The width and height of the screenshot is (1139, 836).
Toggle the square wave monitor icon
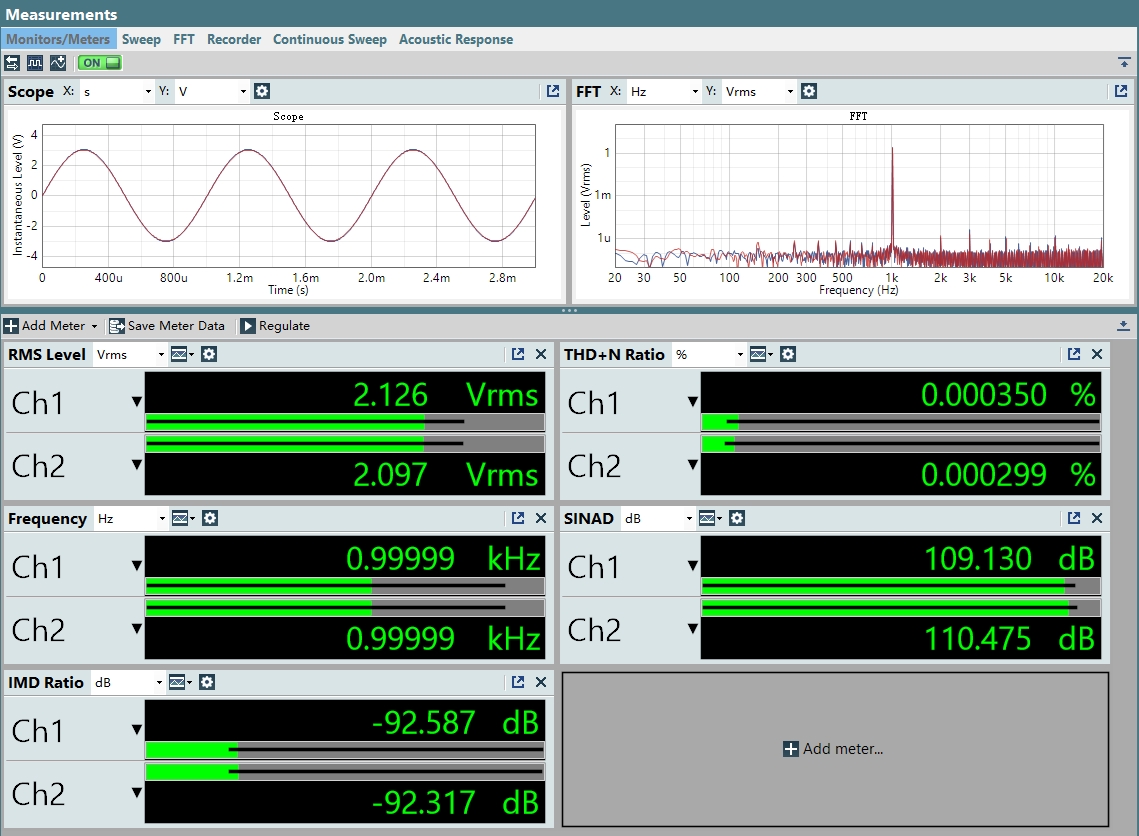click(35, 62)
